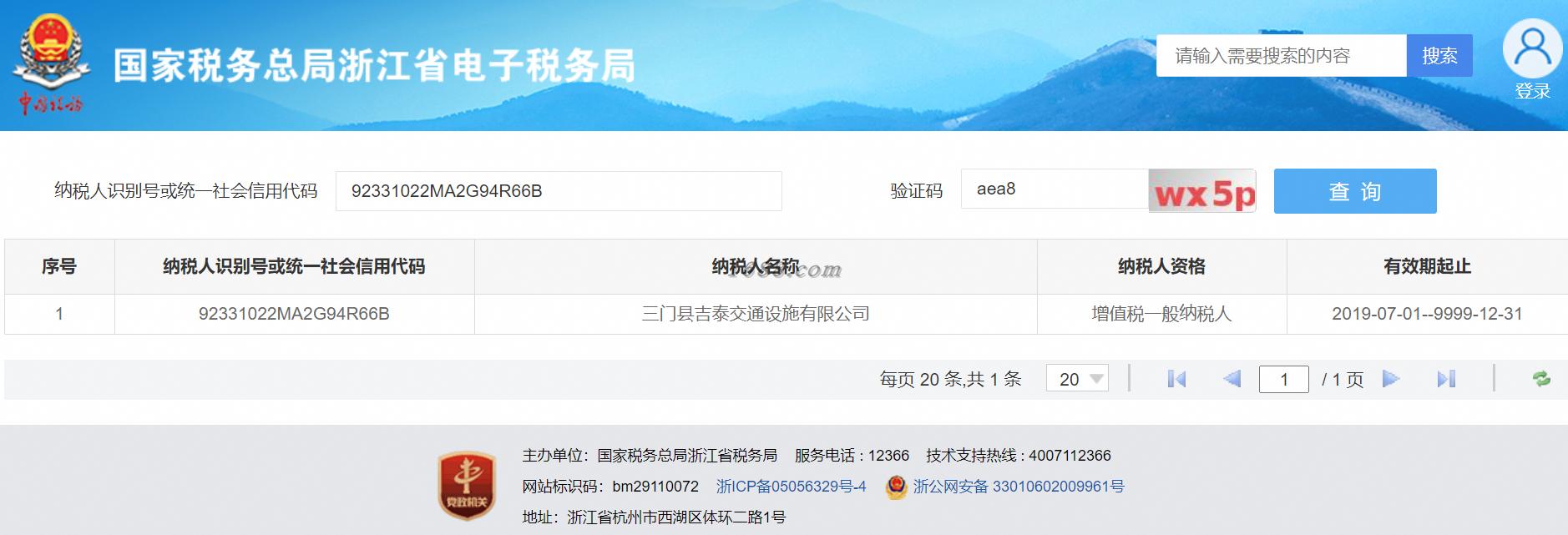
Task: Go to previous page arrow
Action: 1232,379
